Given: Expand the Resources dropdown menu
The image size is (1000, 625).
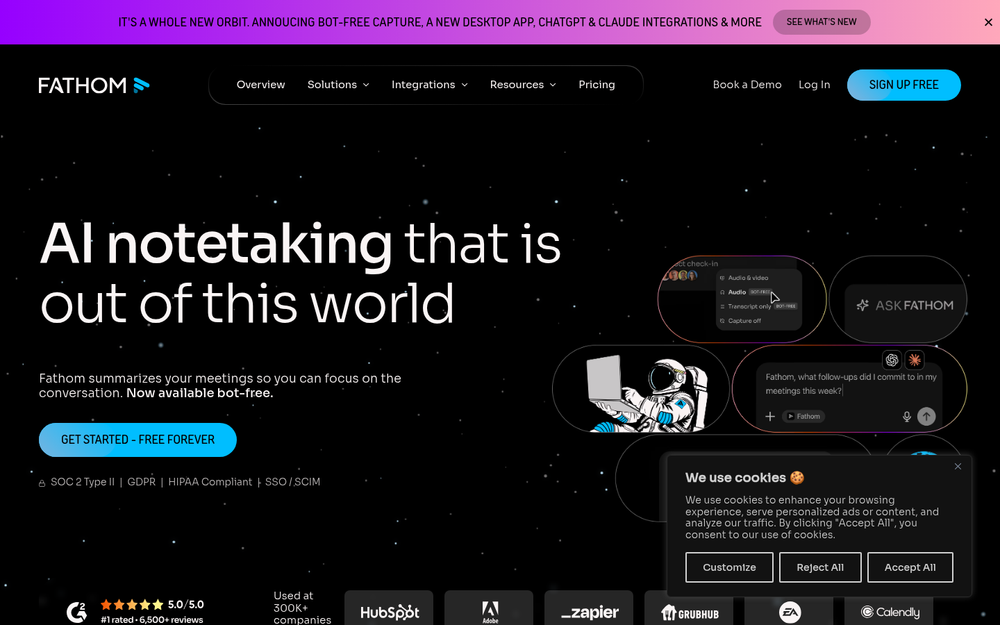Looking at the screenshot, I should (x=523, y=84).
